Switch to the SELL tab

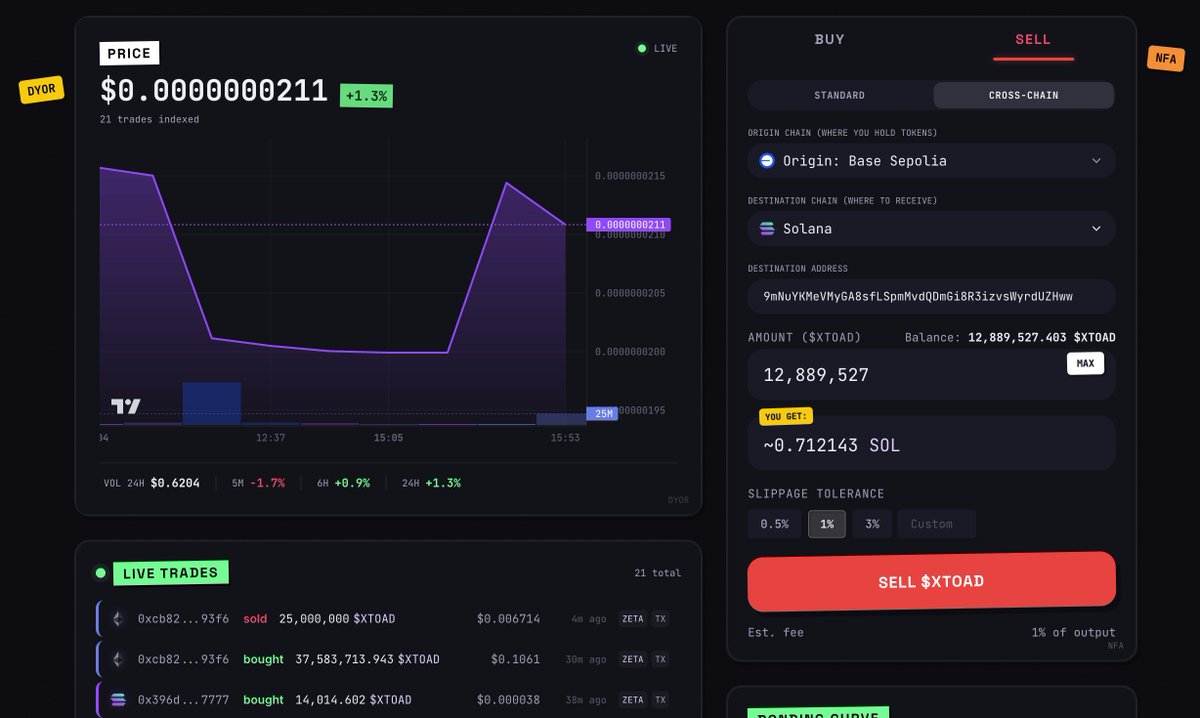[1033, 40]
